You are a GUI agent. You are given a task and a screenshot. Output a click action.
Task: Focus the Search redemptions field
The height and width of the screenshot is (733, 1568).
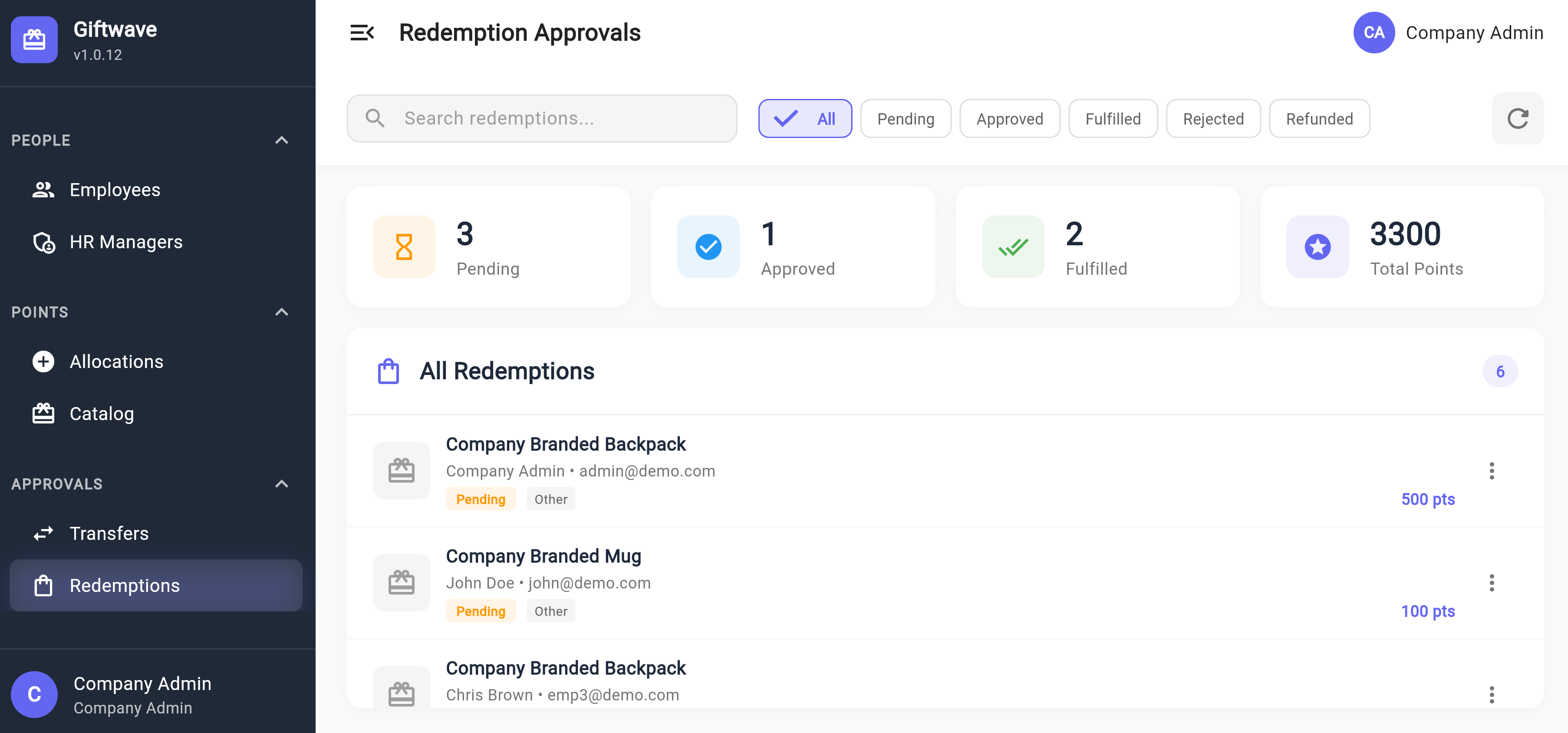click(542, 118)
